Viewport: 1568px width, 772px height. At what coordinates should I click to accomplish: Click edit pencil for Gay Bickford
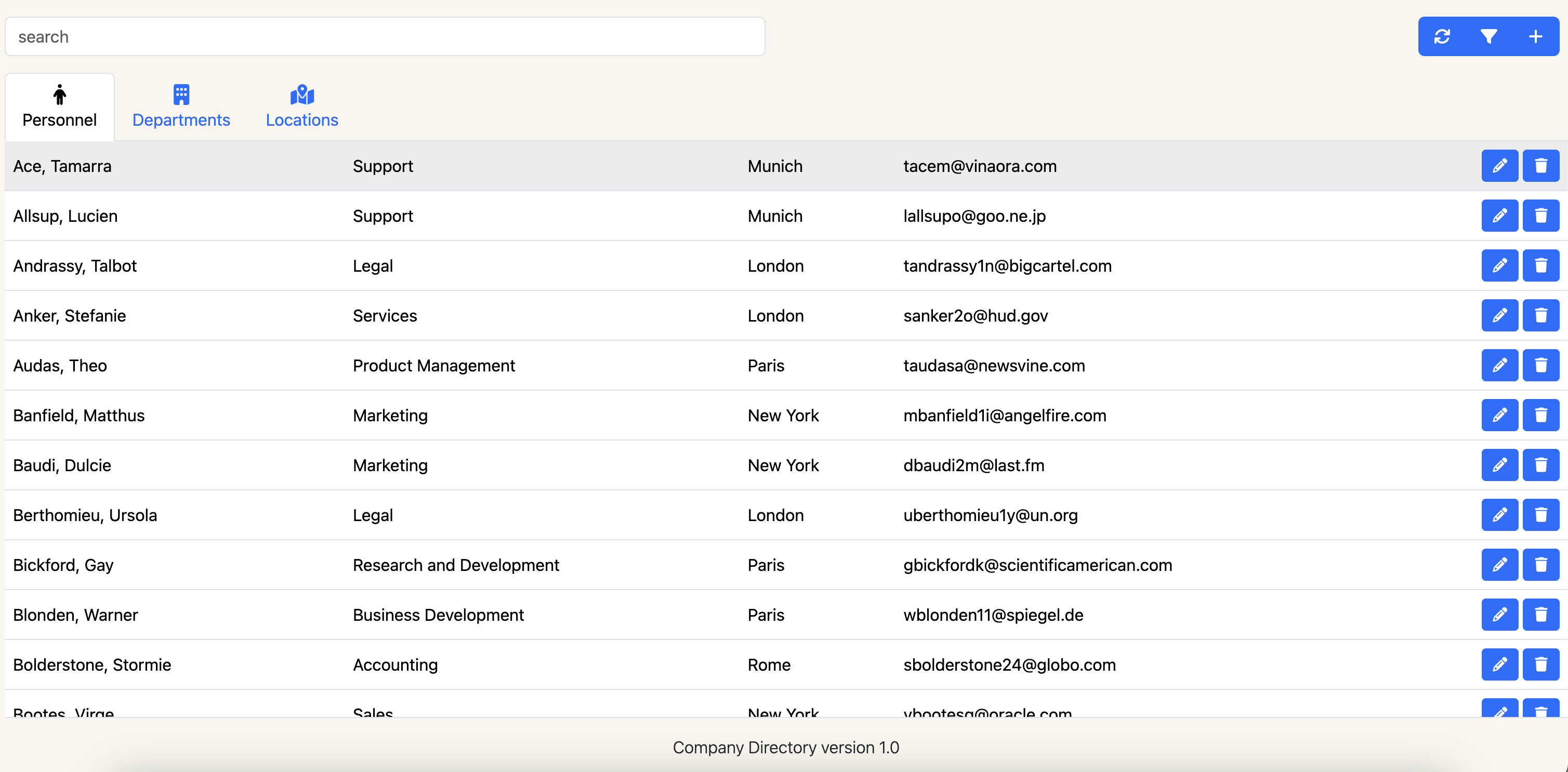pos(1499,565)
